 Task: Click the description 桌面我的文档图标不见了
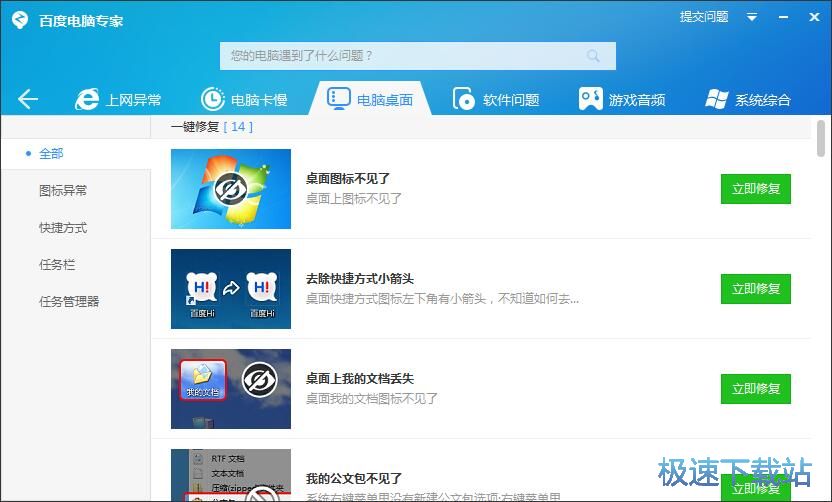tap(372, 399)
